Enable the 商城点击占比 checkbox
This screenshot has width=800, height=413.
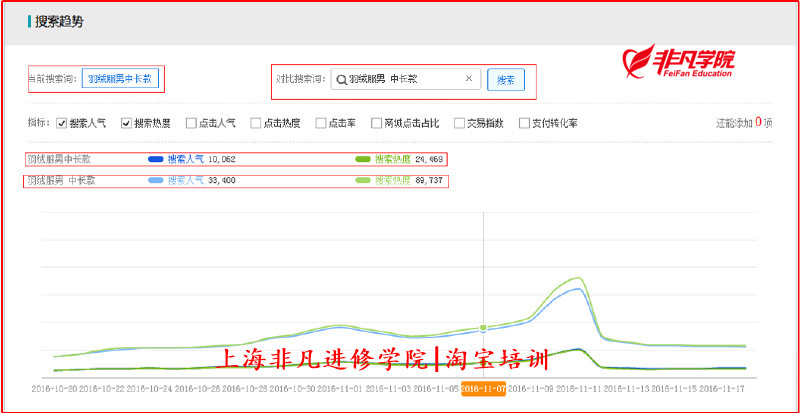tap(376, 123)
